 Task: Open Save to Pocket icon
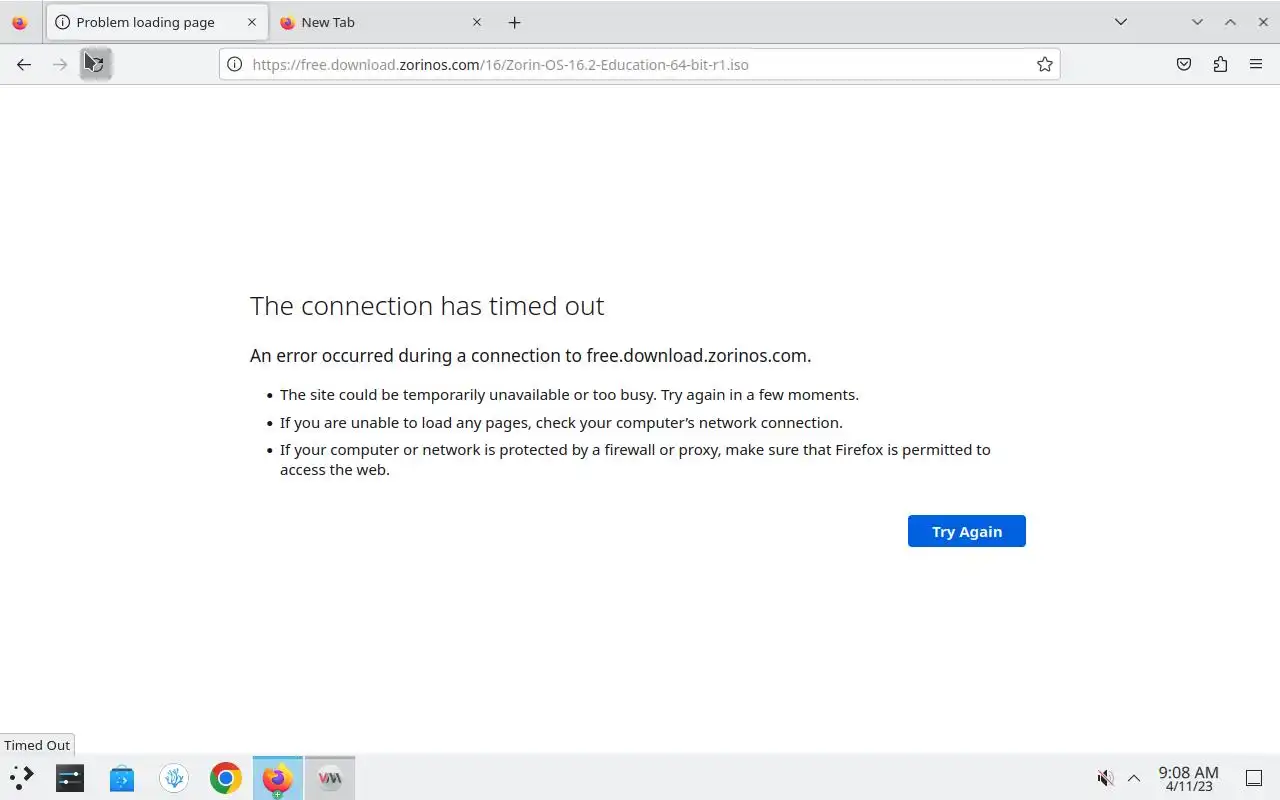tap(1184, 64)
